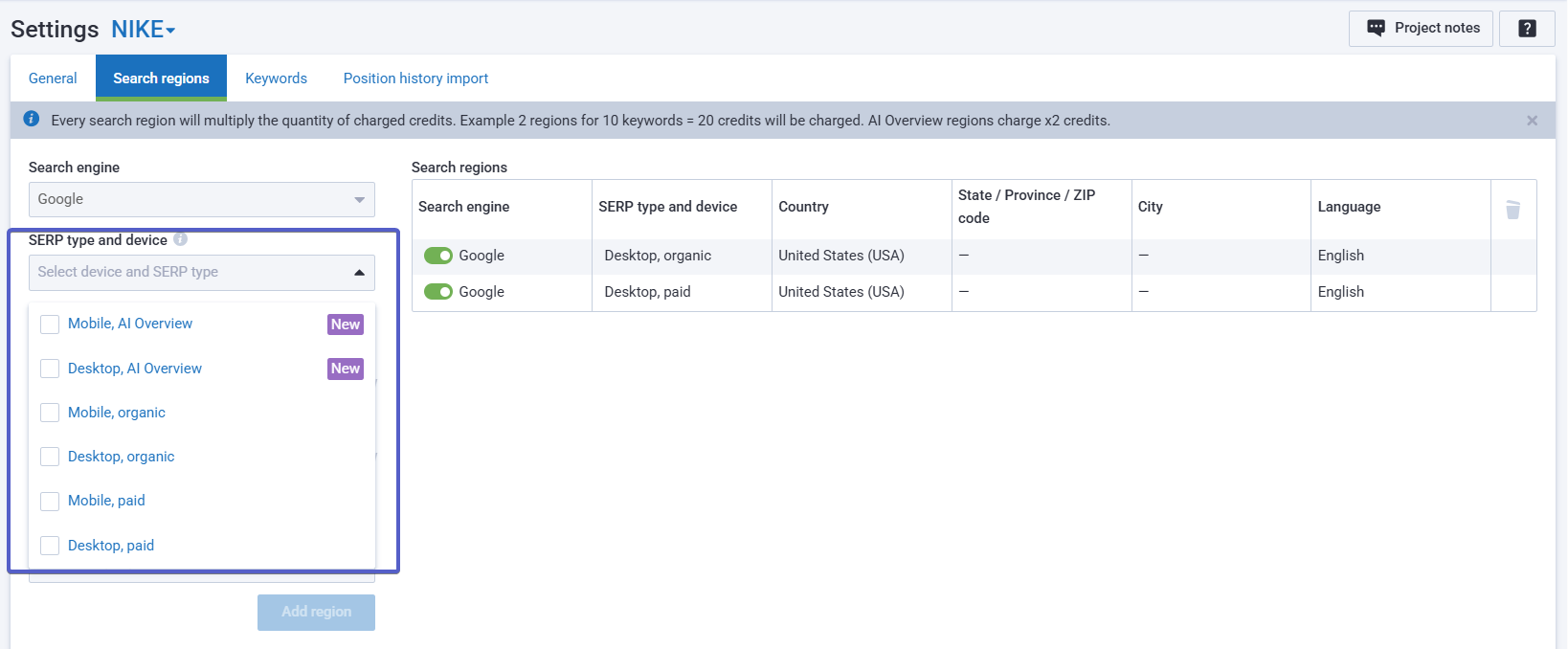Click the New badge for Desktop AI Overview

pos(346,369)
